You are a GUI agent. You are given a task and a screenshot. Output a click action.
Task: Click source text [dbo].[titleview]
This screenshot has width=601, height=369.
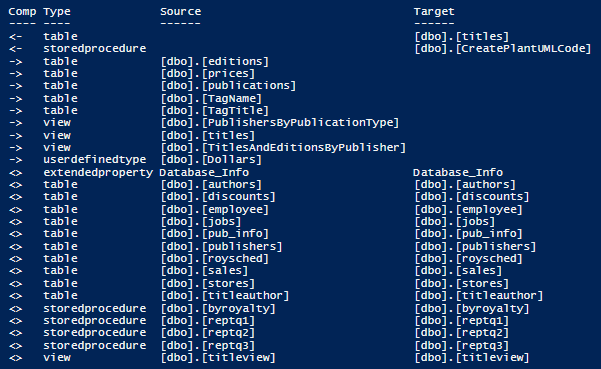(218, 358)
